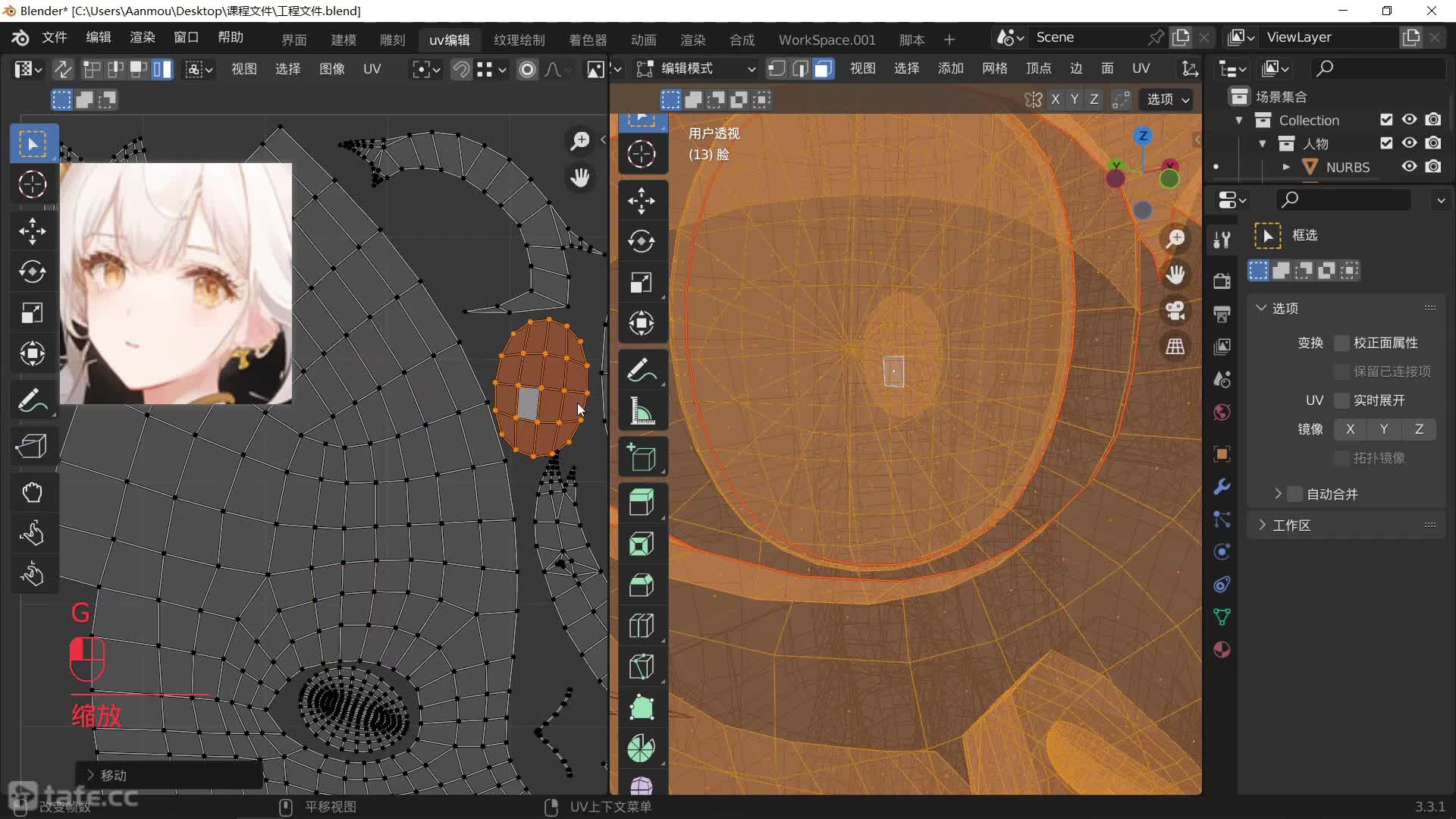Toggle Z mirror in 3D viewport header
Screen dimensions: 1456x819
point(1094,99)
